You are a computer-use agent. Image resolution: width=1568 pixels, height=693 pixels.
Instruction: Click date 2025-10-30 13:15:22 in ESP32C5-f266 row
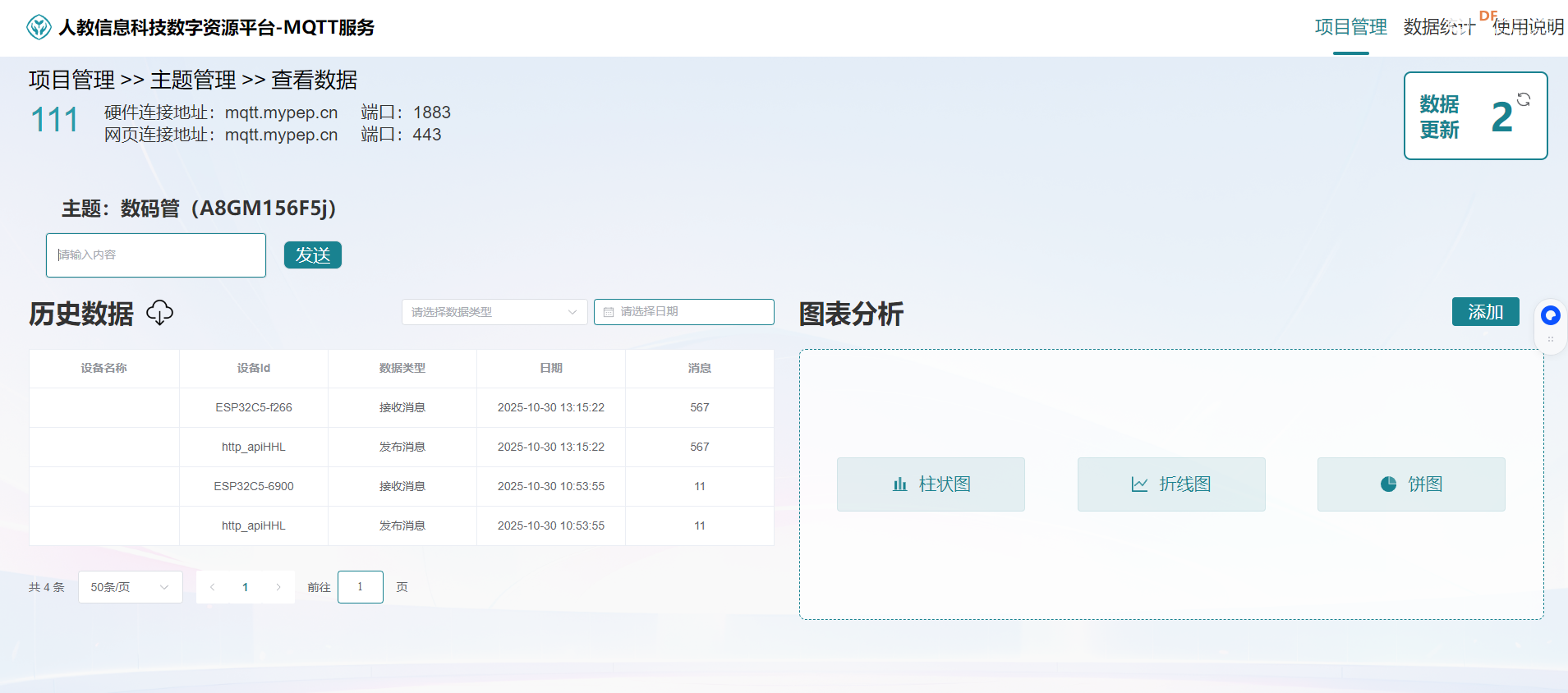coord(551,407)
